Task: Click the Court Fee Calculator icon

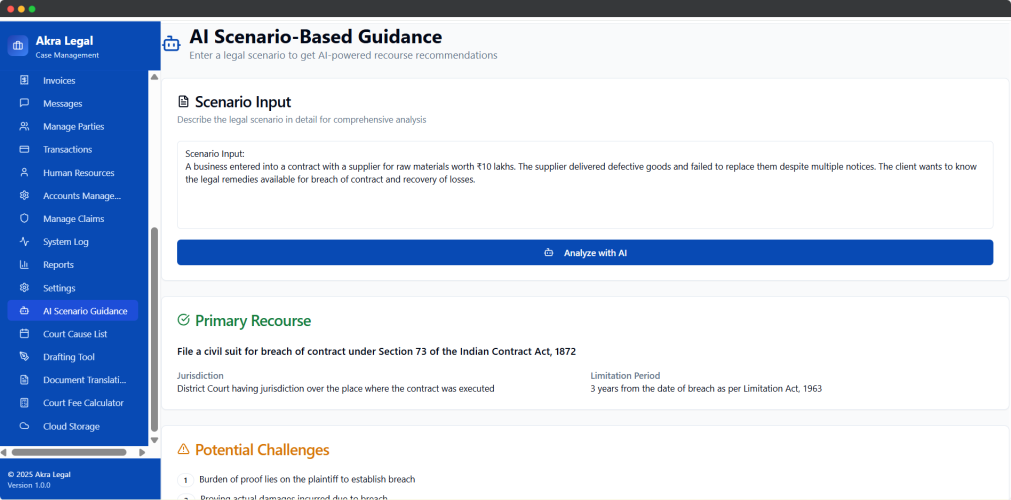Action: 24,403
